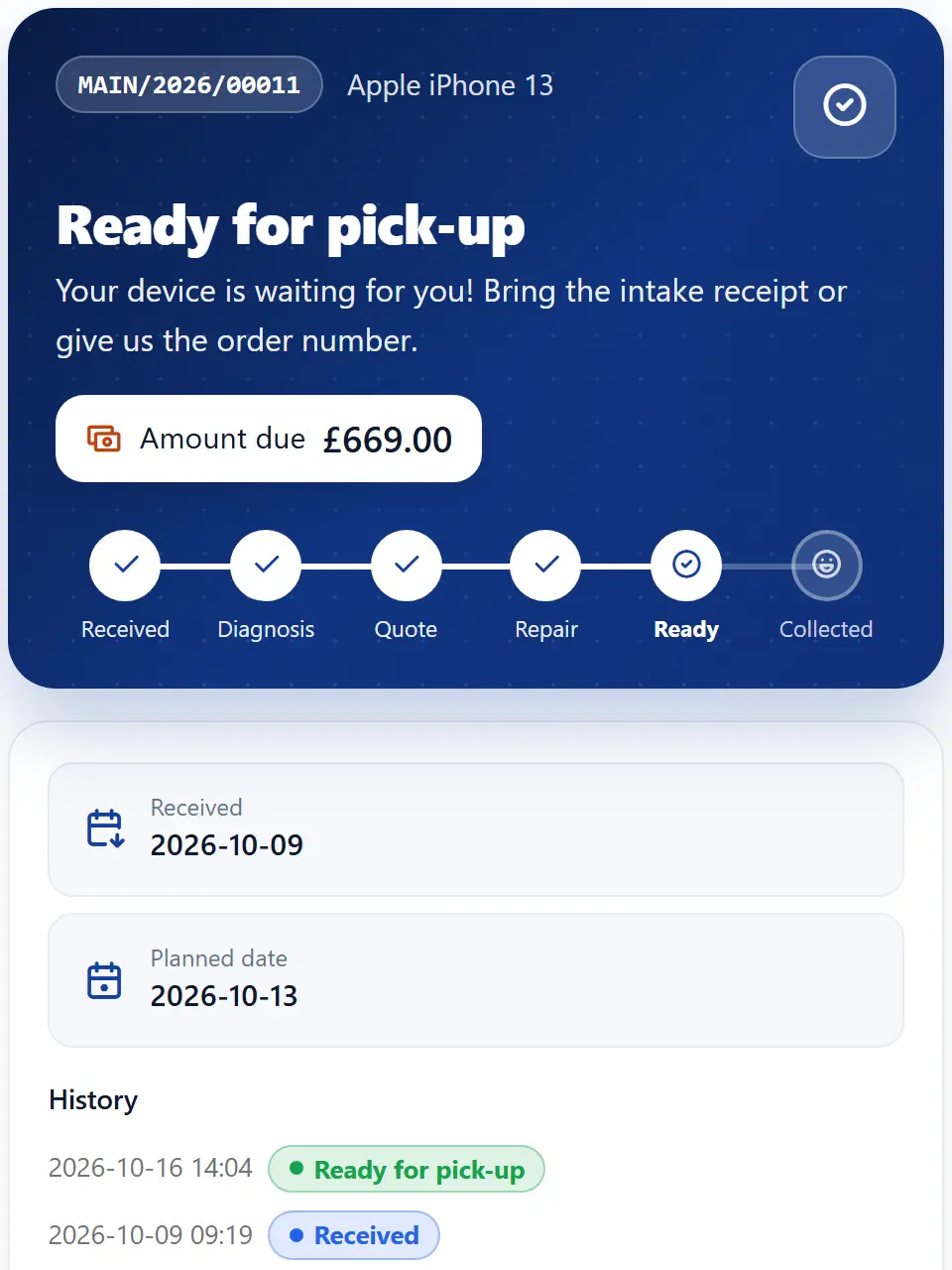
Task: Click the History section heading
Action: (93, 1100)
